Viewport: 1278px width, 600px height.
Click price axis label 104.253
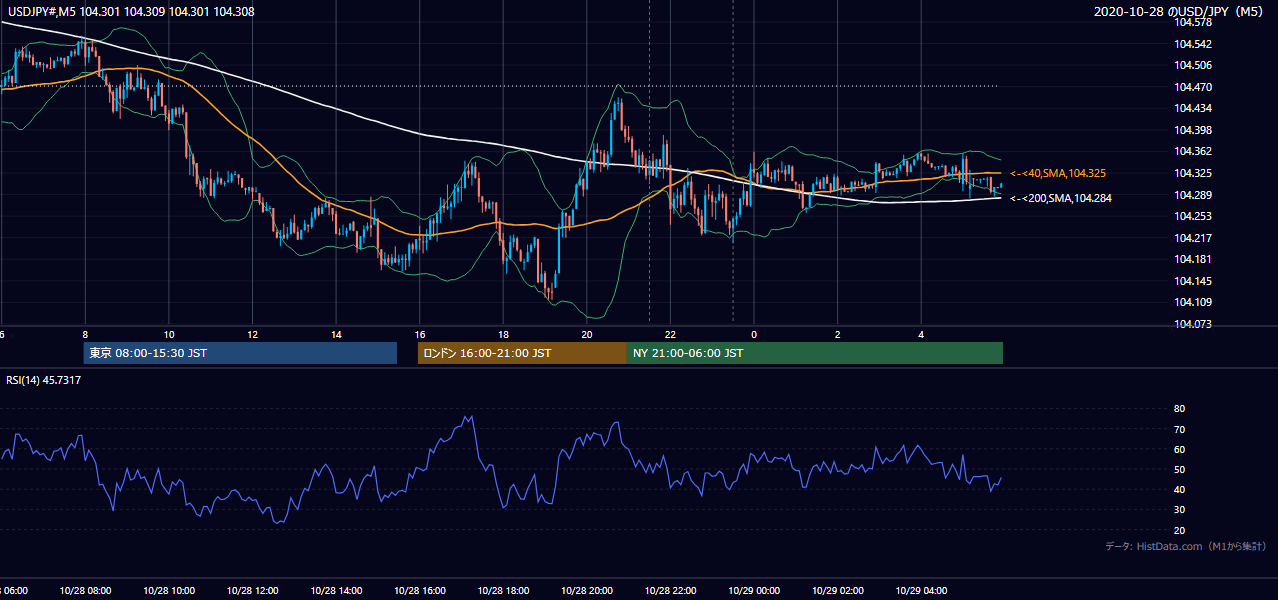click(1192, 216)
